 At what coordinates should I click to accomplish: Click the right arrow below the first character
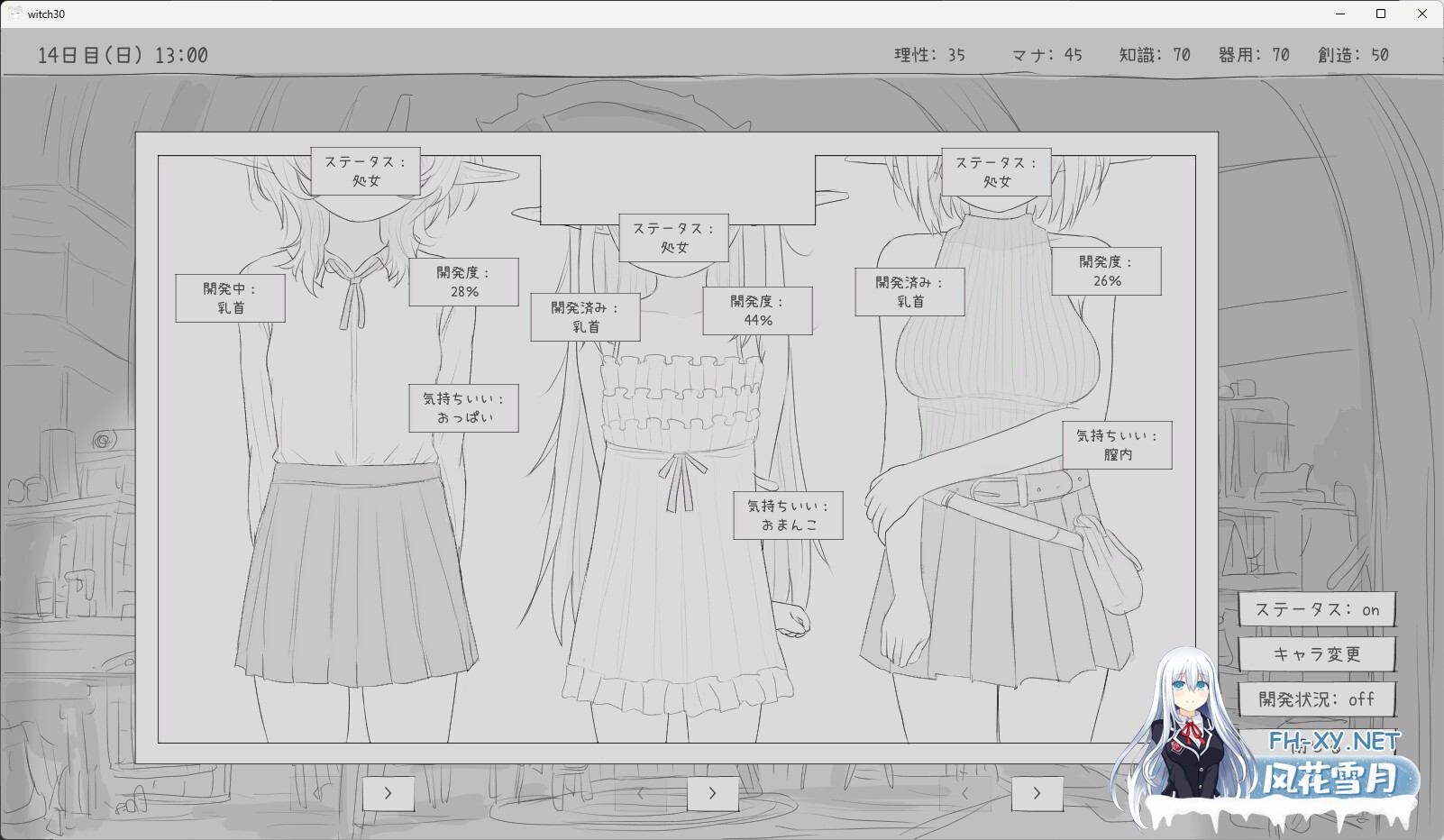click(x=388, y=793)
